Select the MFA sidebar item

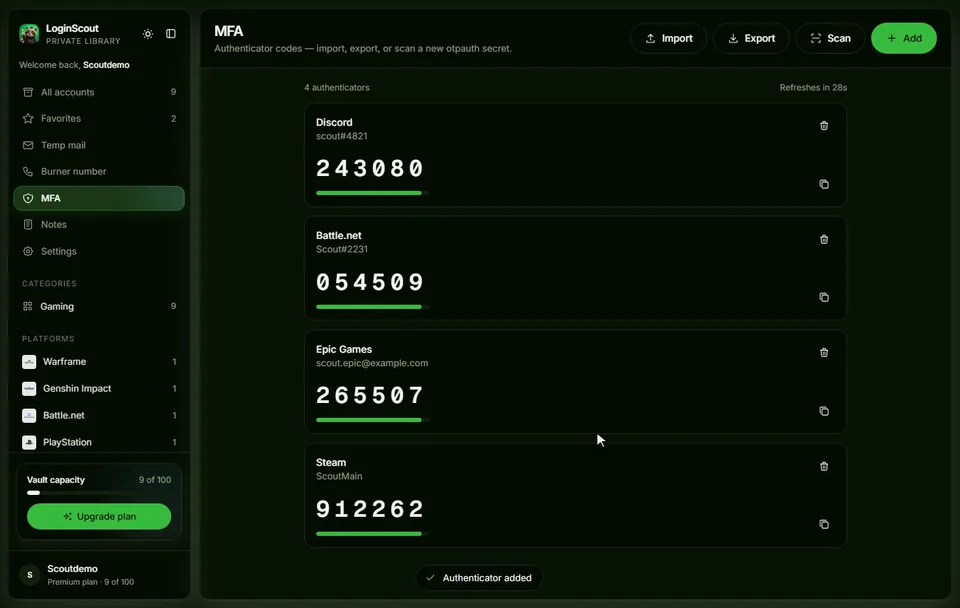pos(99,198)
